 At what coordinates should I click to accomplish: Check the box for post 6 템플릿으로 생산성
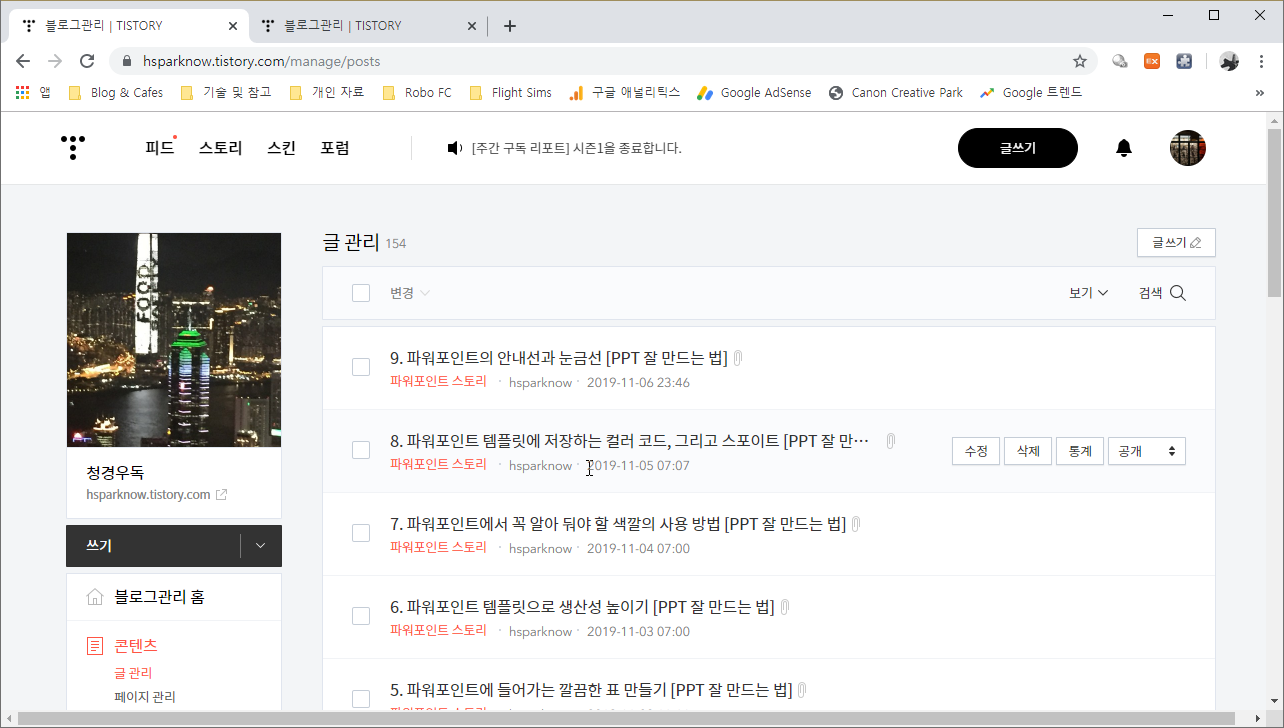tap(361, 616)
